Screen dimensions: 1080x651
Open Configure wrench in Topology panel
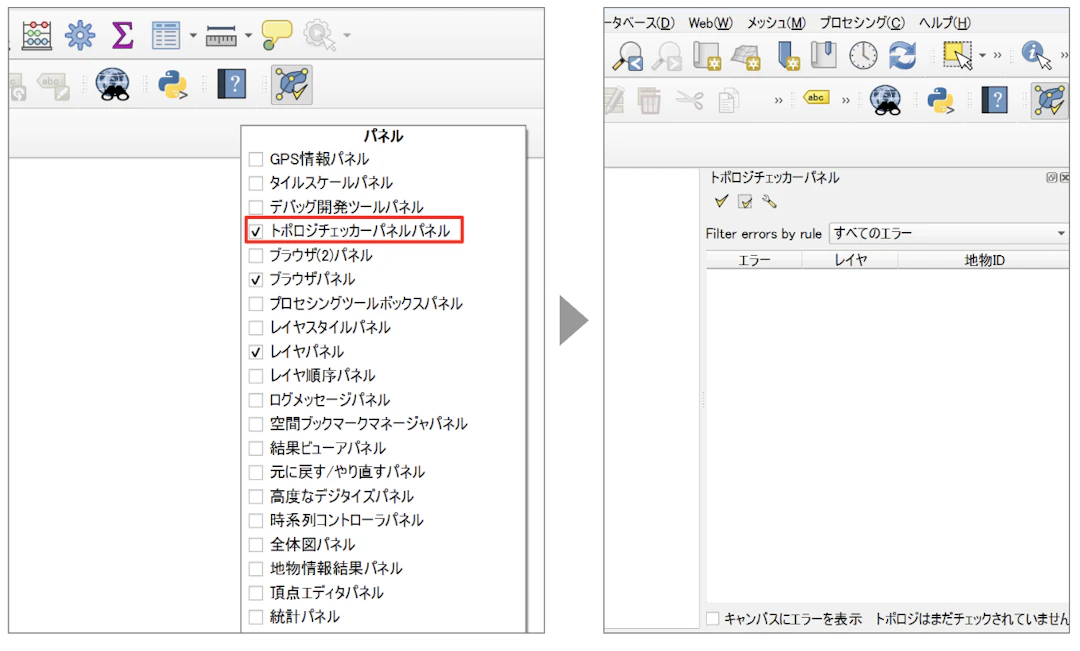[x=769, y=201]
